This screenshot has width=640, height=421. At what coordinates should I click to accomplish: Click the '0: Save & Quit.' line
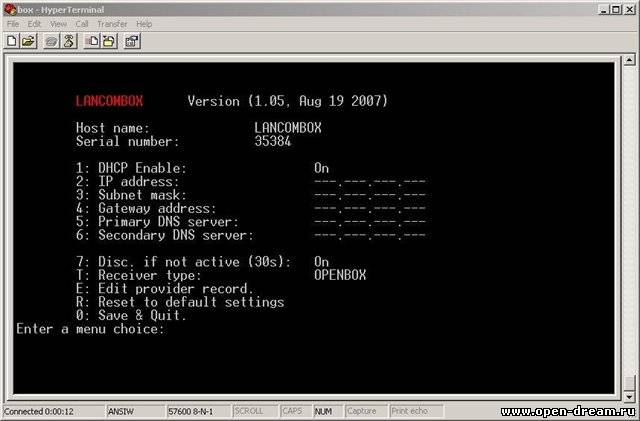(131, 316)
